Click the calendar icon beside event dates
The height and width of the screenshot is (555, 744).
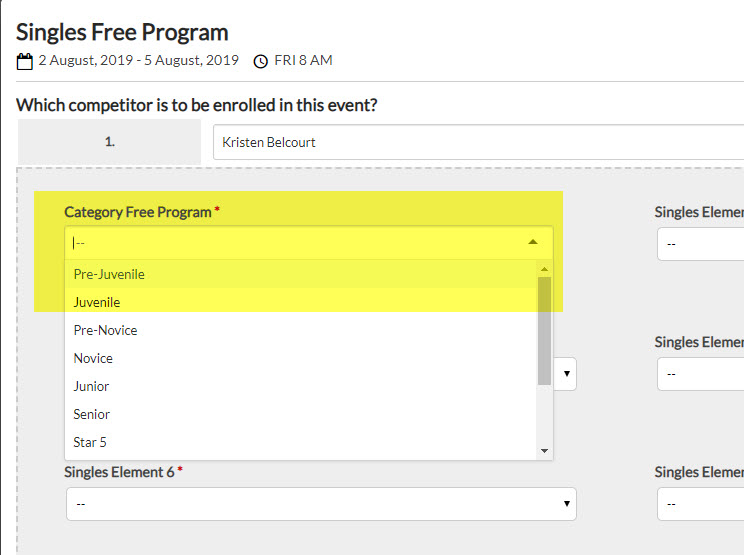(25, 61)
